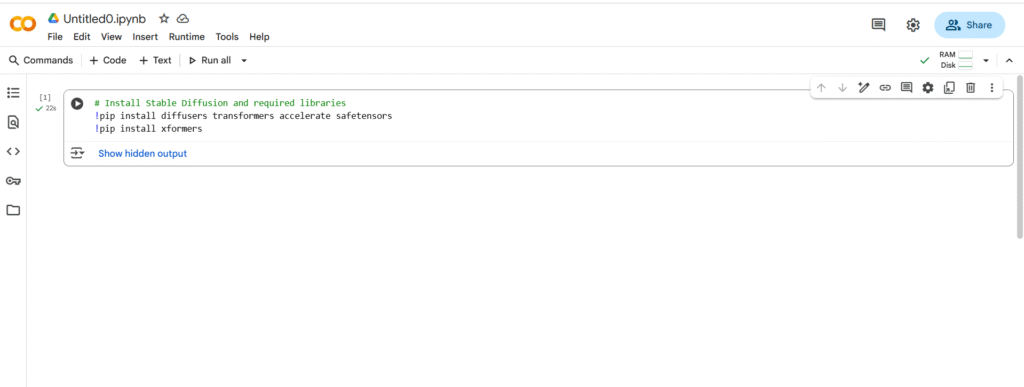The image size is (1024, 387).
Task: Add a comment to the cell
Action: coord(906,87)
